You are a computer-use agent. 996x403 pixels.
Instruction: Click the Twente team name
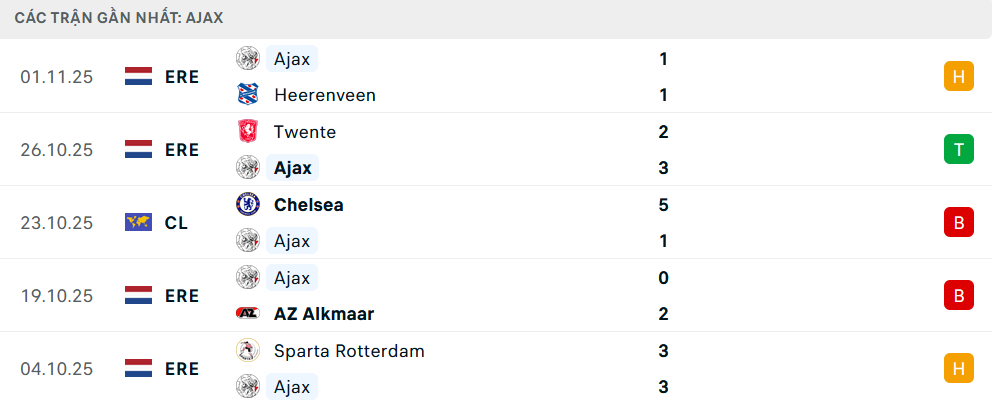tap(304, 132)
